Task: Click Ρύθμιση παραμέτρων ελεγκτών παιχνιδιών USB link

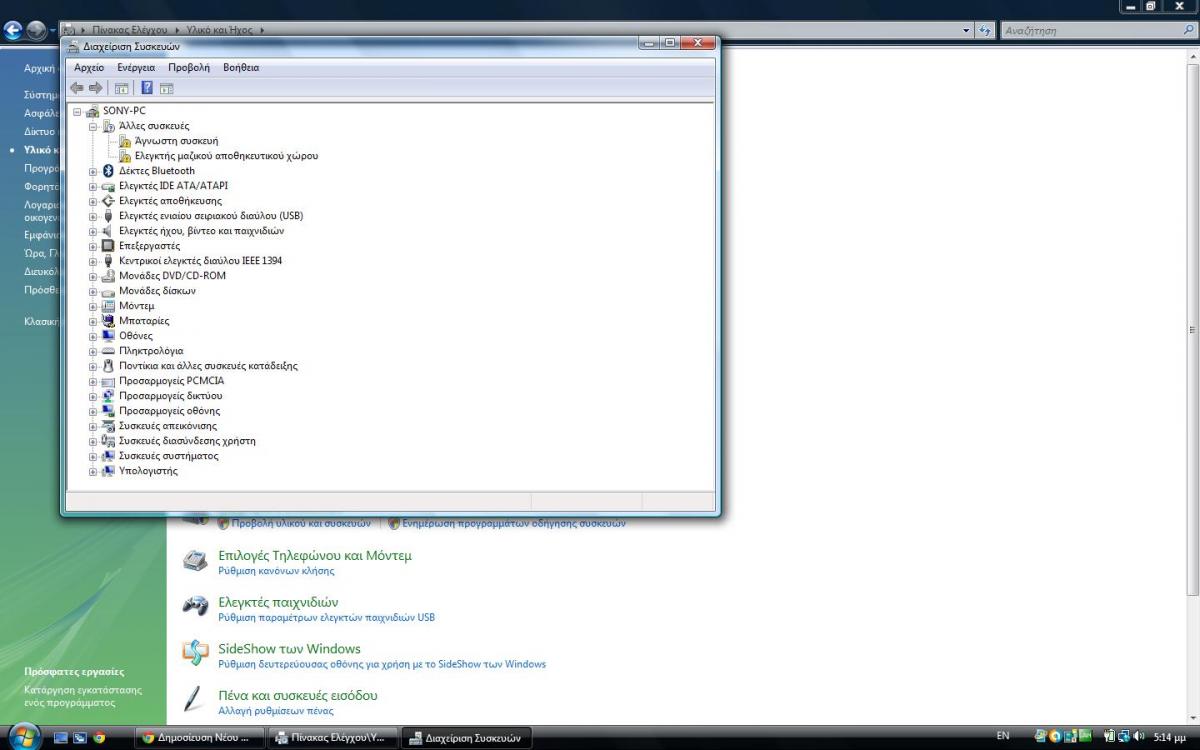Action: click(326, 617)
